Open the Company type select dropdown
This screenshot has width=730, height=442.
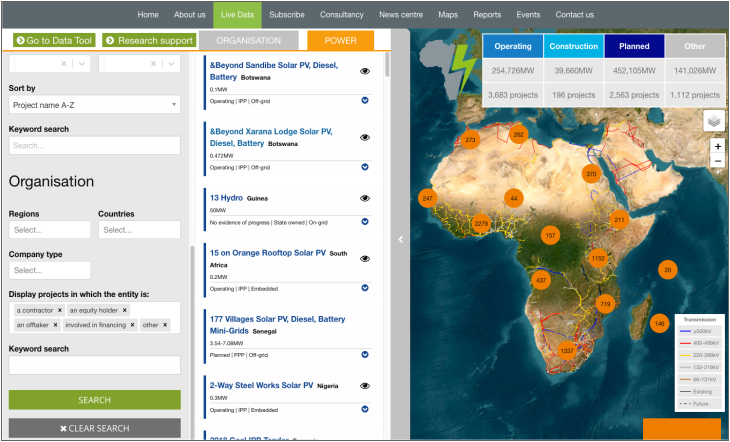tap(50, 270)
